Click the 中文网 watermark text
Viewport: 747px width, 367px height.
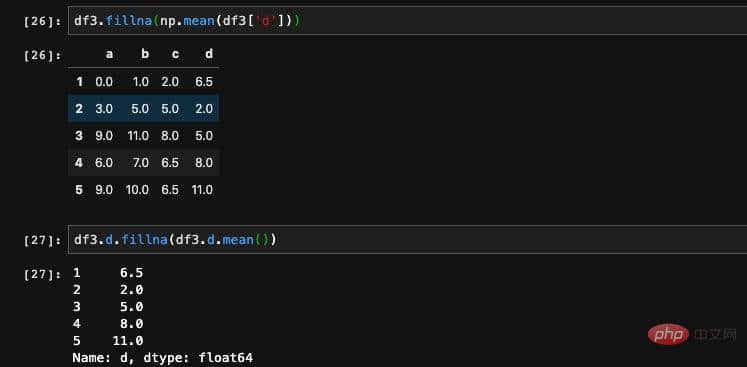pos(715,335)
